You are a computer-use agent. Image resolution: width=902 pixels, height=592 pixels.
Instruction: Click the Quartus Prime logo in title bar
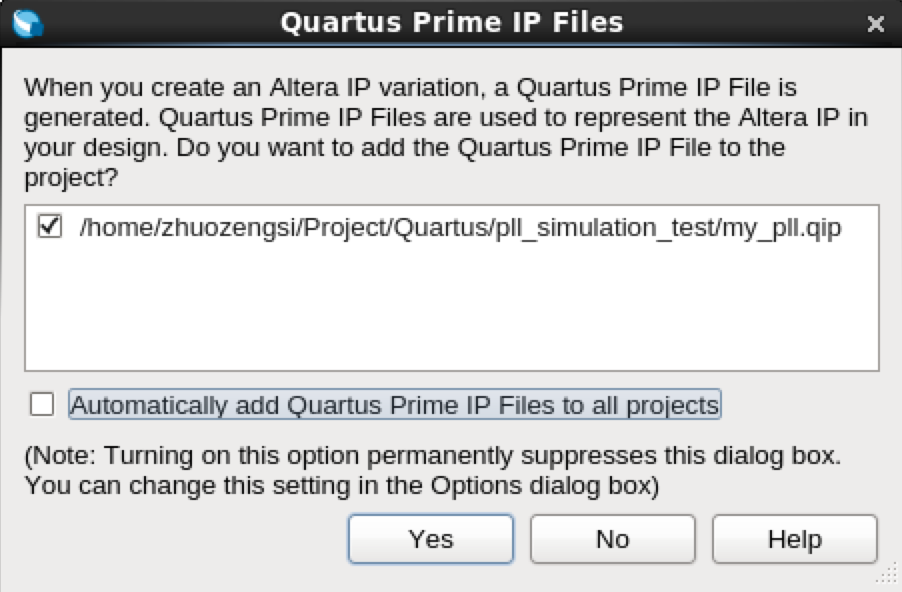pyautogui.click(x=28, y=23)
